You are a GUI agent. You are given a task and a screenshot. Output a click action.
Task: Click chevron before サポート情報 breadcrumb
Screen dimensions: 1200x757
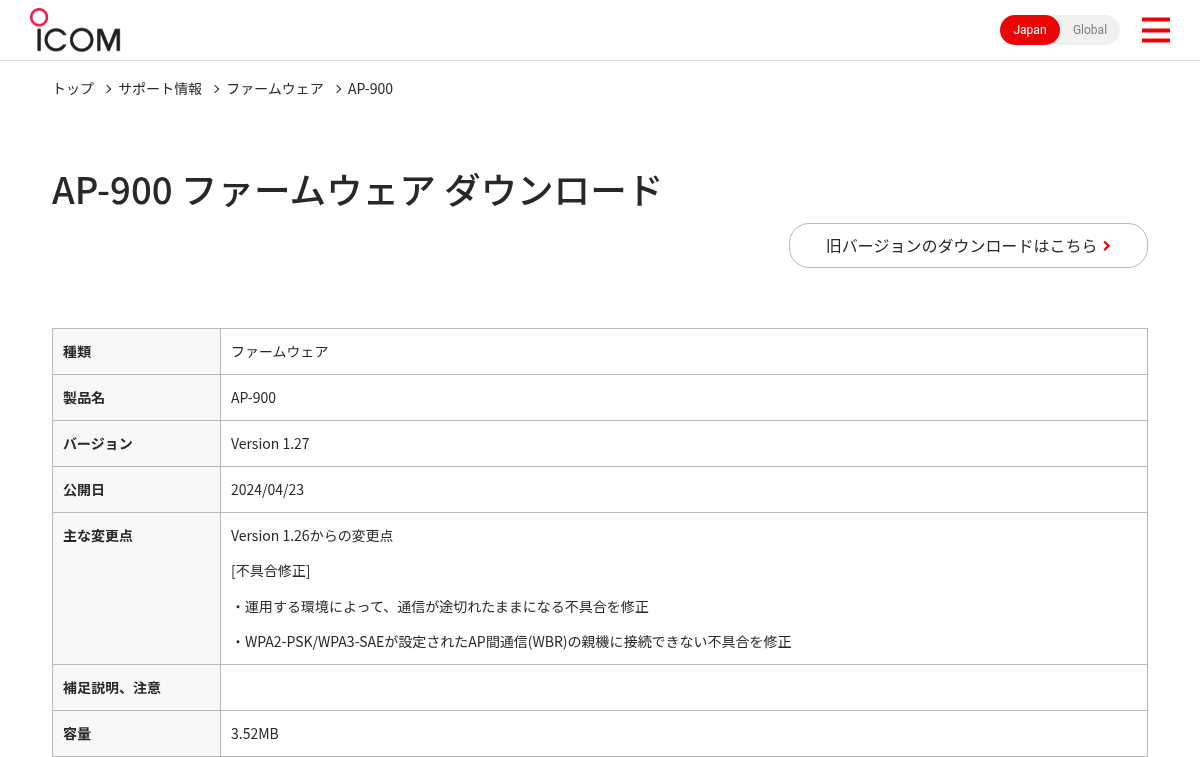coord(108,89)
